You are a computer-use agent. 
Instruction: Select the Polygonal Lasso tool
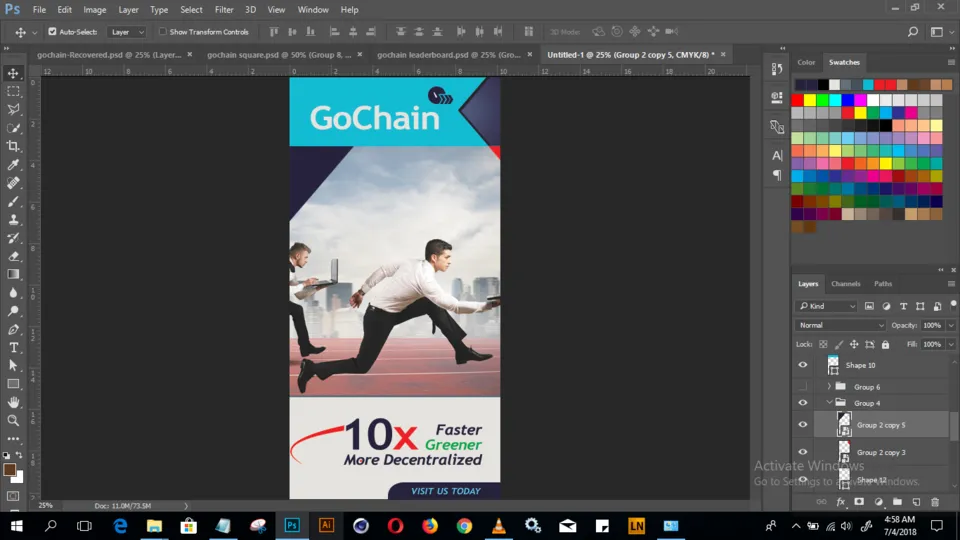click(x=13, y=110)
